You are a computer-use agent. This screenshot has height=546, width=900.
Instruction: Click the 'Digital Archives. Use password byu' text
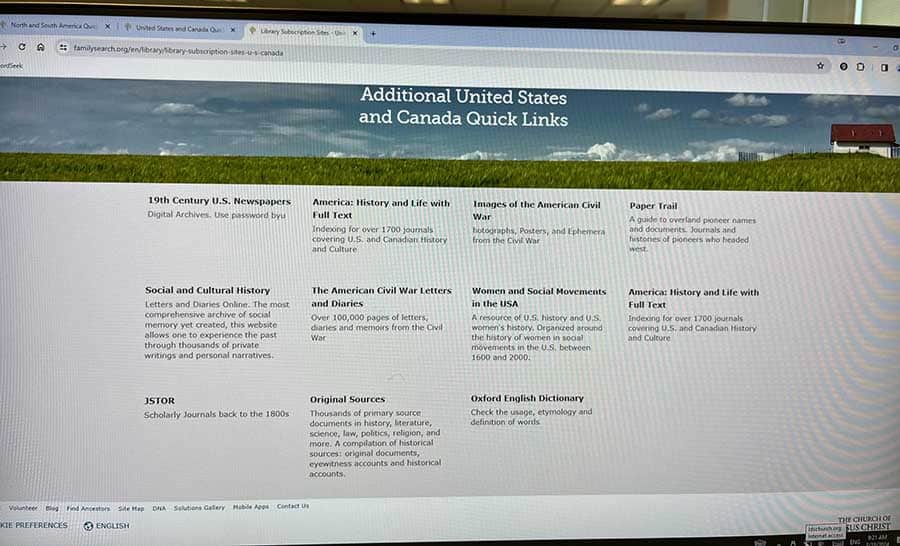216,215
